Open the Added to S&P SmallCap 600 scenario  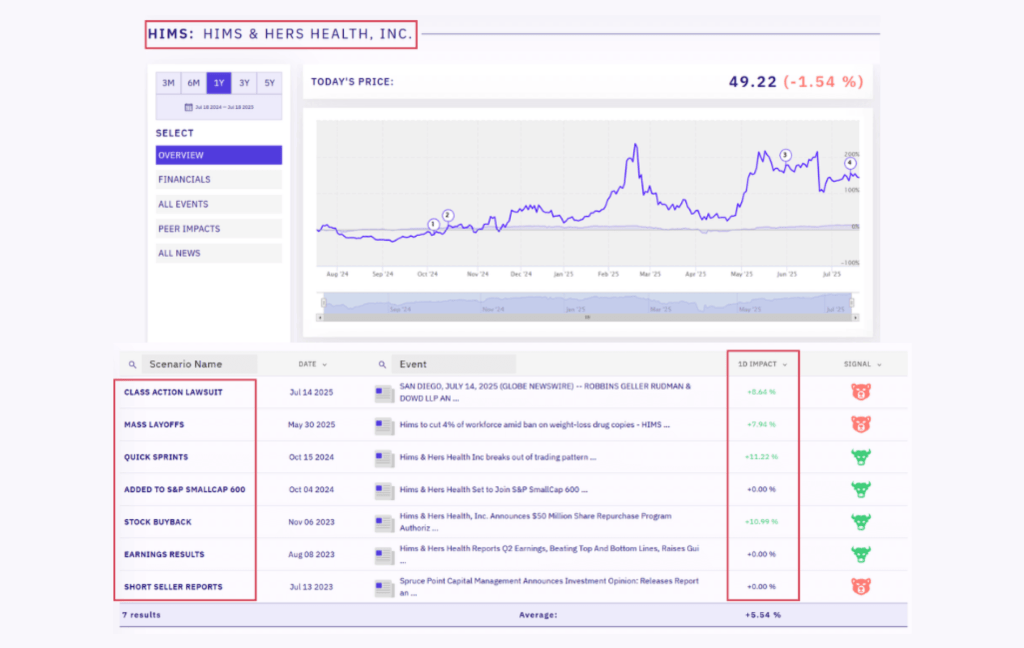185,489
